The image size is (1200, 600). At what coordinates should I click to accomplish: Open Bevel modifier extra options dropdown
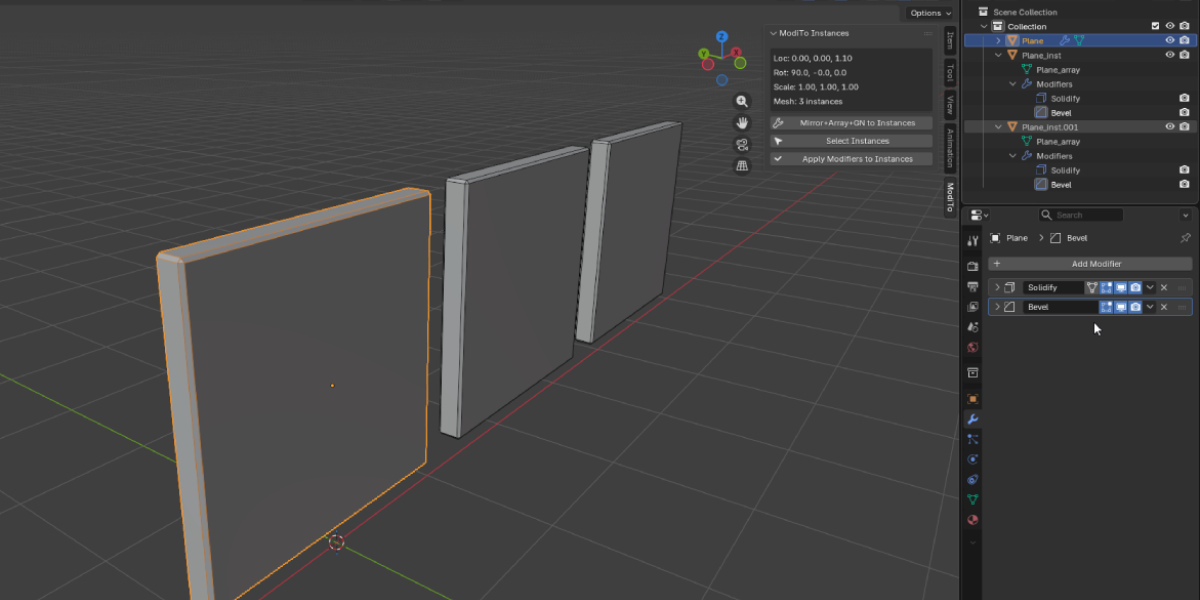click(x=1150, y=307)
